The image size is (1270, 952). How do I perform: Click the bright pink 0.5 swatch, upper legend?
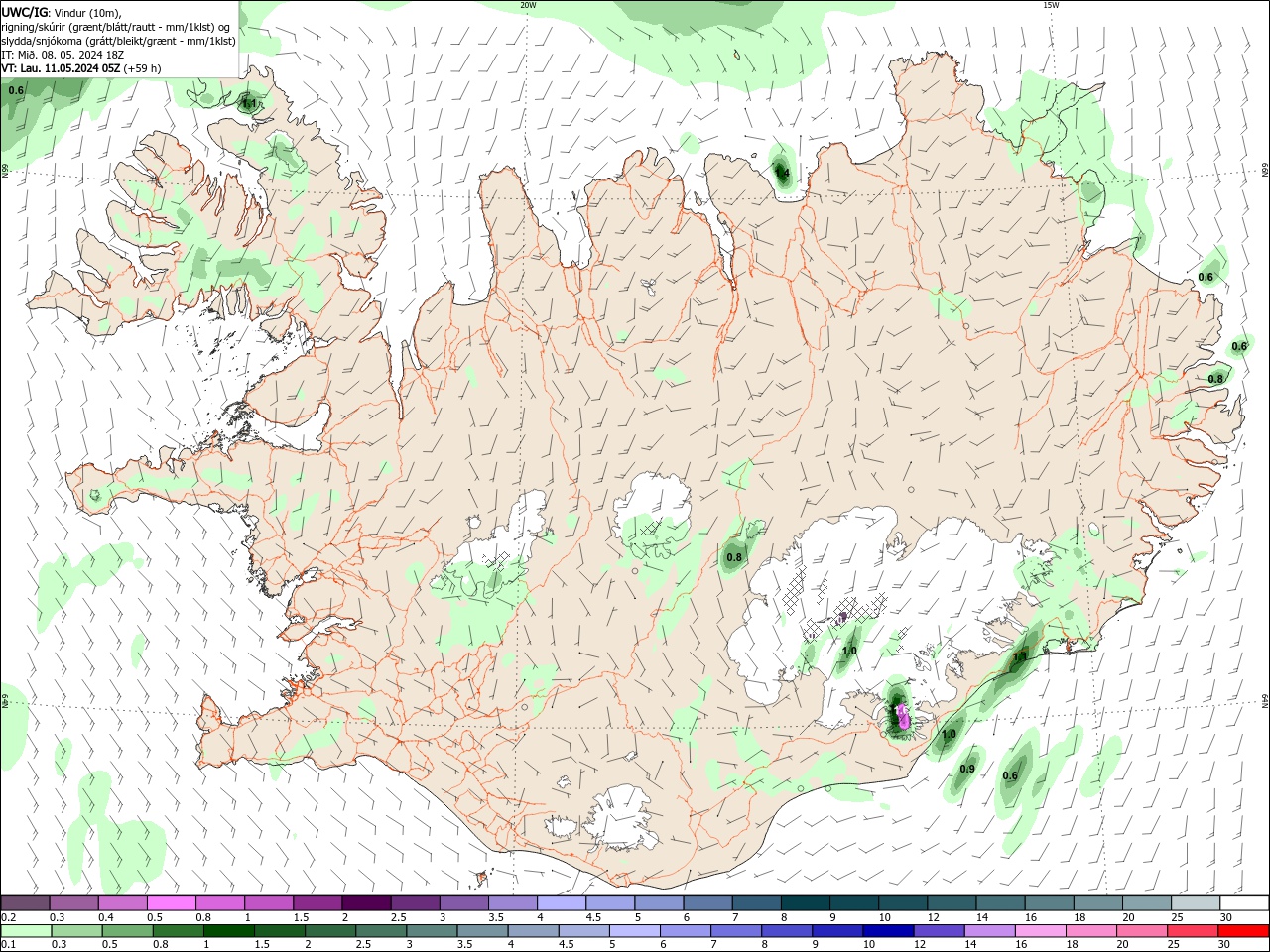pyautogui.click(x=171, y=903)
